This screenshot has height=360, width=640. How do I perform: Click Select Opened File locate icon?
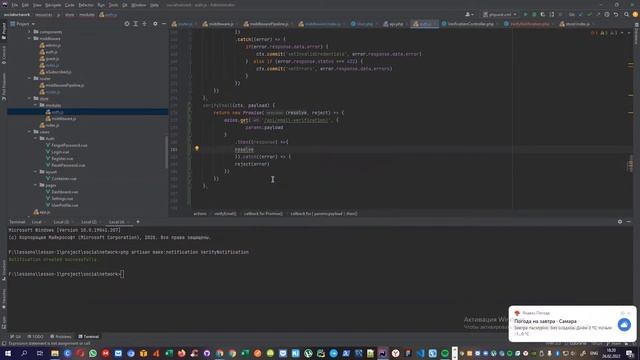click(127, 24)
